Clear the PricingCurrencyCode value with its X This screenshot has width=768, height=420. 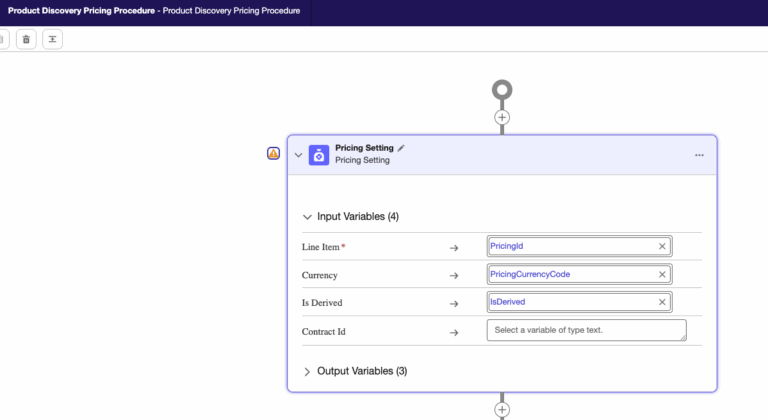click(661, 274)
